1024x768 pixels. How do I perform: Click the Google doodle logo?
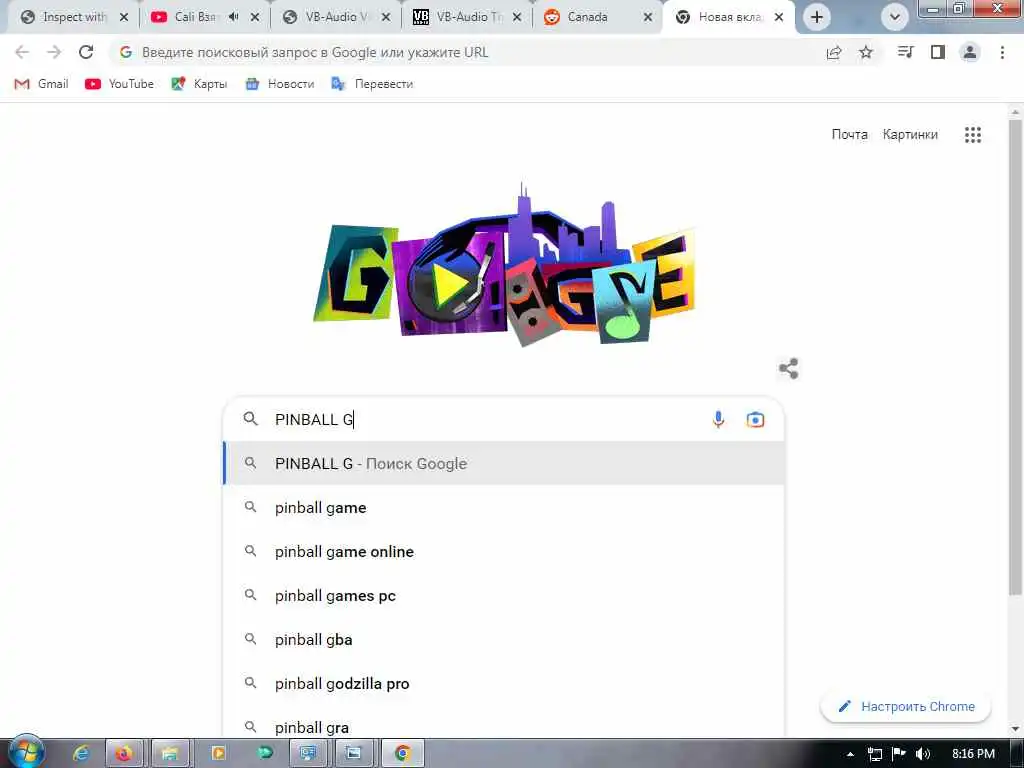coord(504,264)
